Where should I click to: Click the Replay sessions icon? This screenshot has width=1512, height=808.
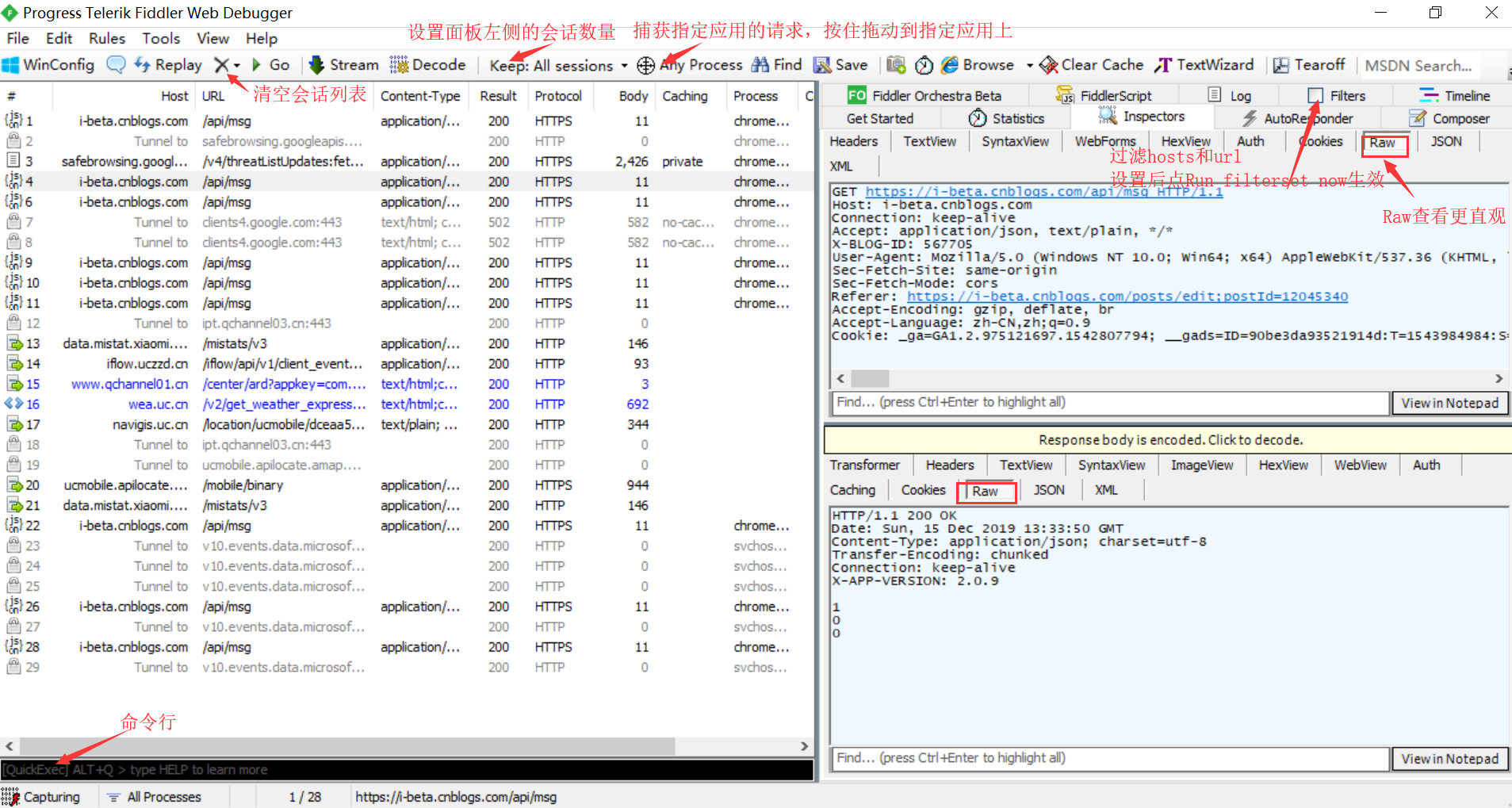[x=143, y=65]
